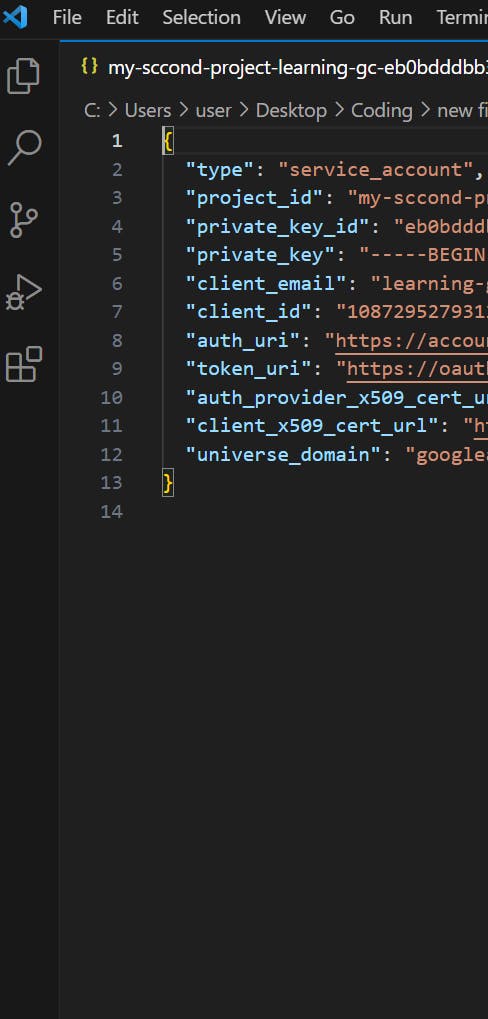The image size is (488, 1019).
Task: Open the View menu
Action: tap(285, 18)
